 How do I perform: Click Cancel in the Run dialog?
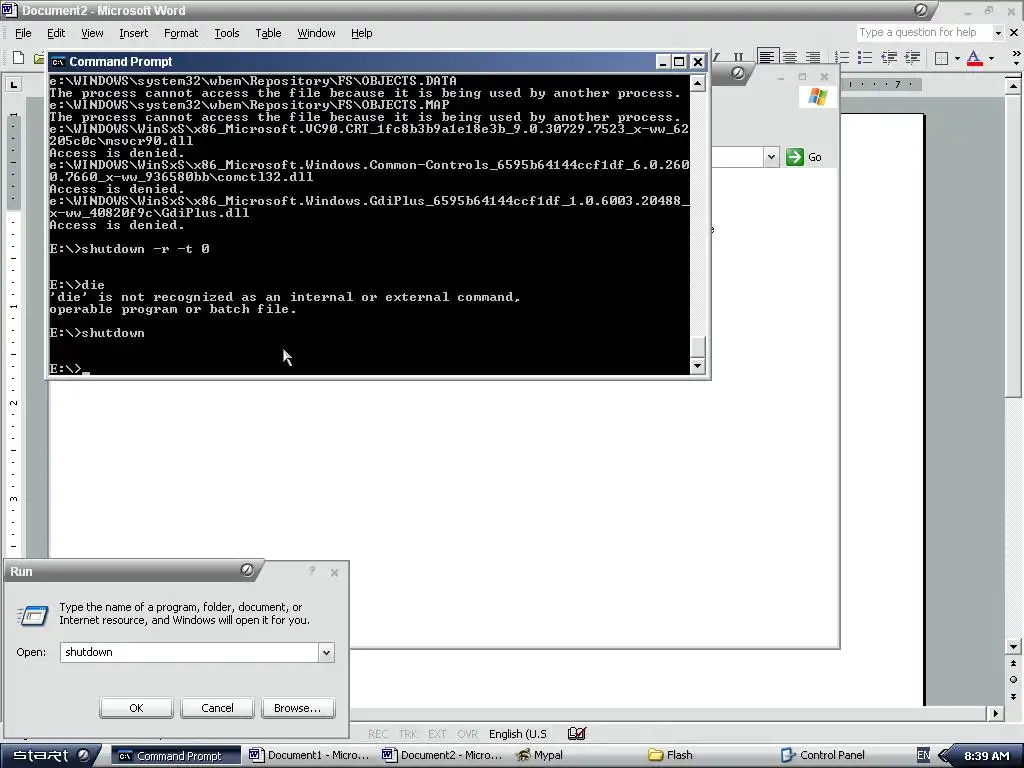(x=217, y=708)
